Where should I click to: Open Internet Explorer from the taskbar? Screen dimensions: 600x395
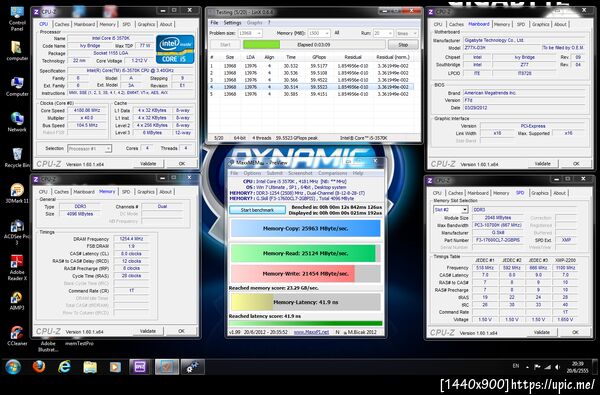pyautogui.click(x=64, y=367)
